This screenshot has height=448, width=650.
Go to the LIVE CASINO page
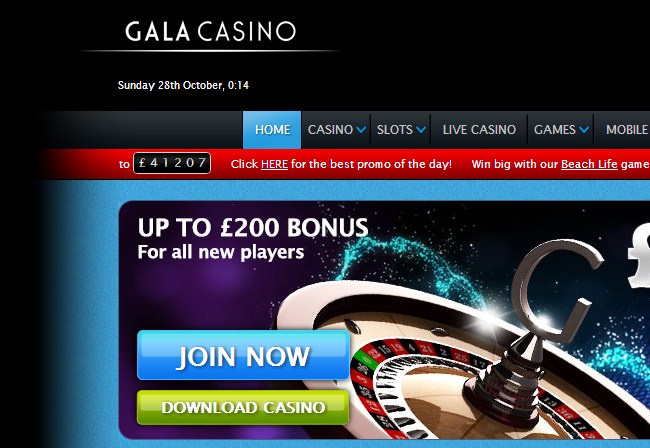coord(479,130)
